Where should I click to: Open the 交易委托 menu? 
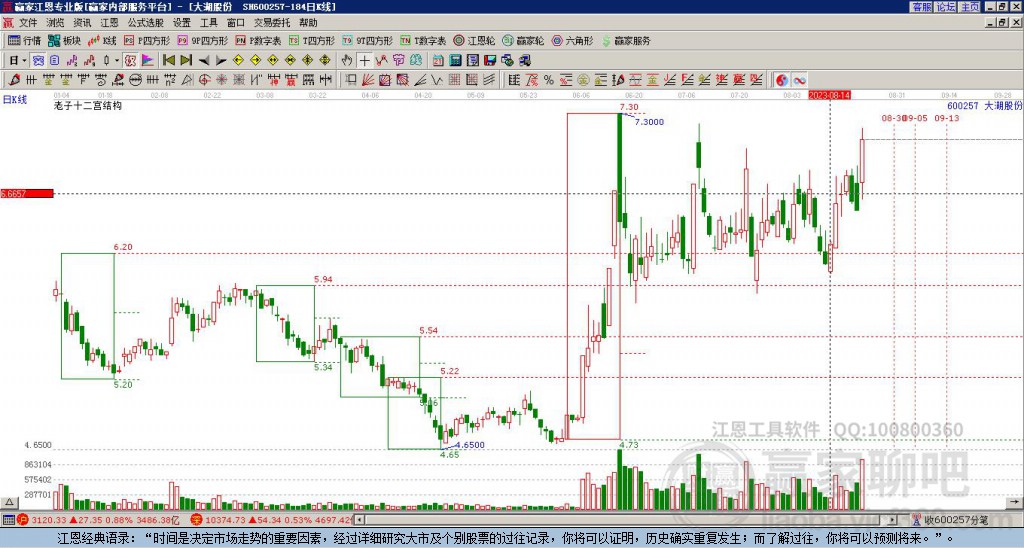click(x=272, y=23)
